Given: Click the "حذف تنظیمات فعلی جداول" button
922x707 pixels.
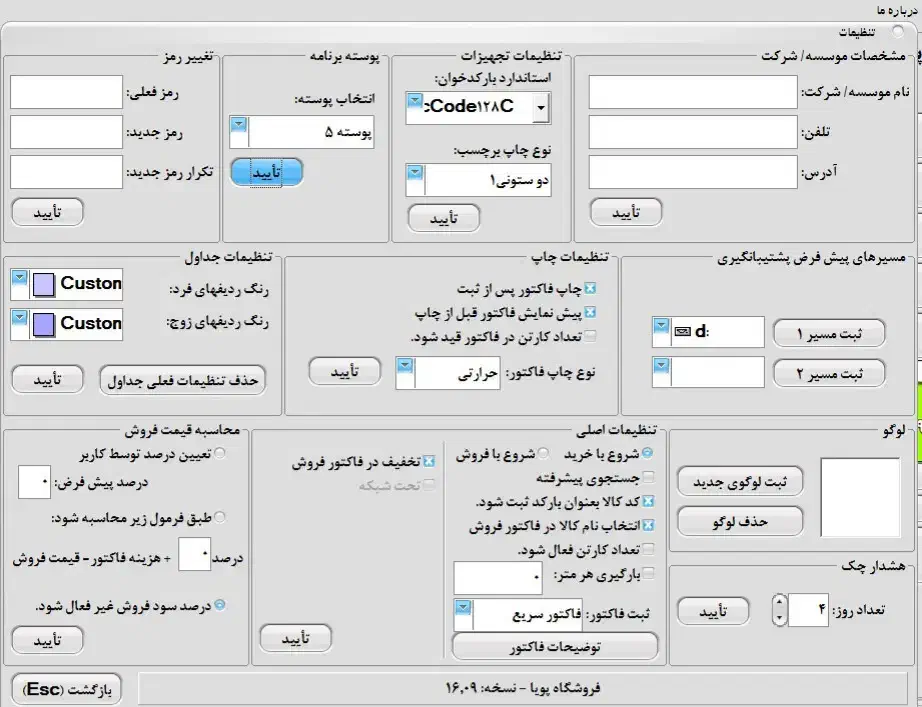Looking at the screenshot, I should [x=182, y=380].
